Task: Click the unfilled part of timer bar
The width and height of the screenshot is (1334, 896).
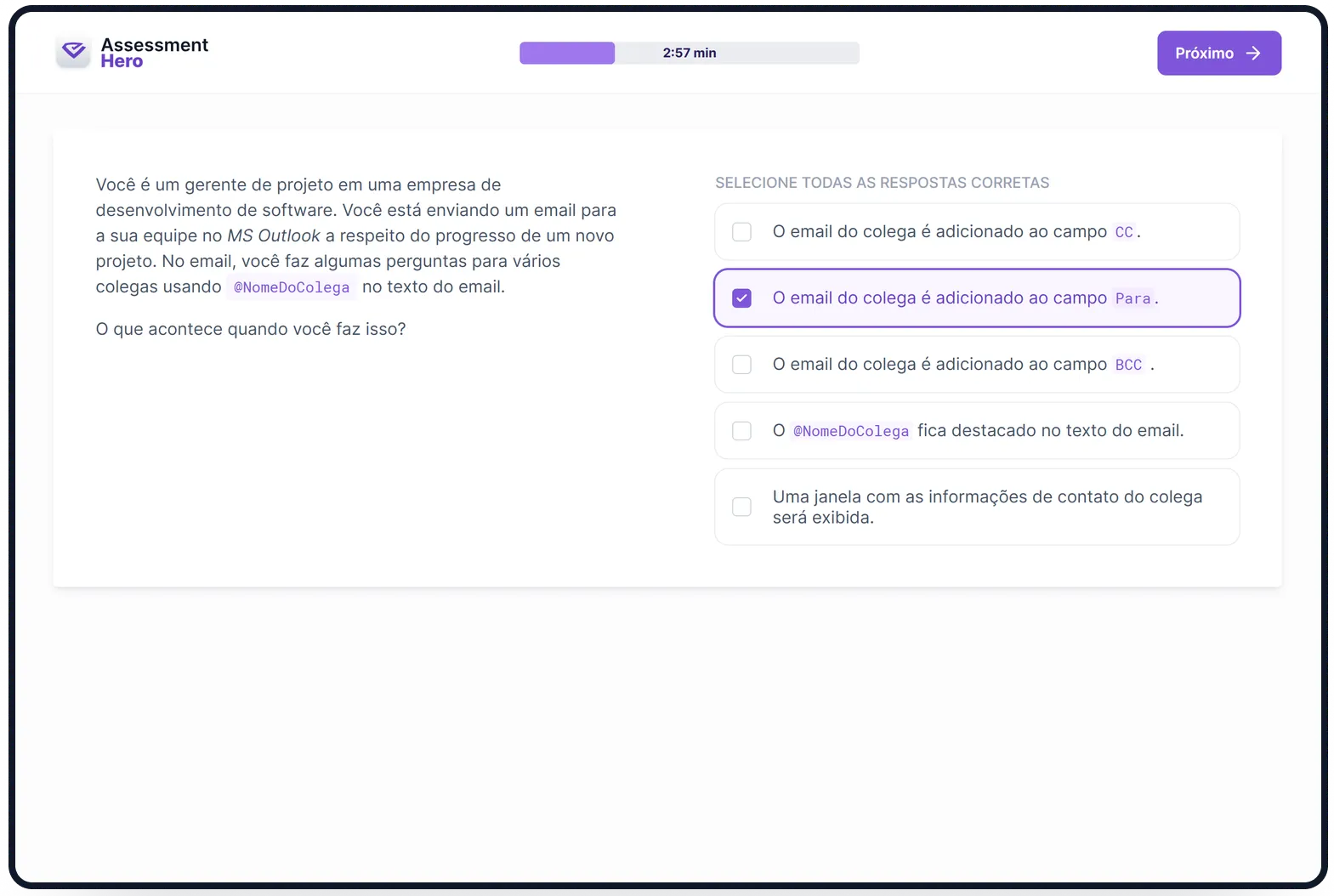Action: click(x=737, y=53)
